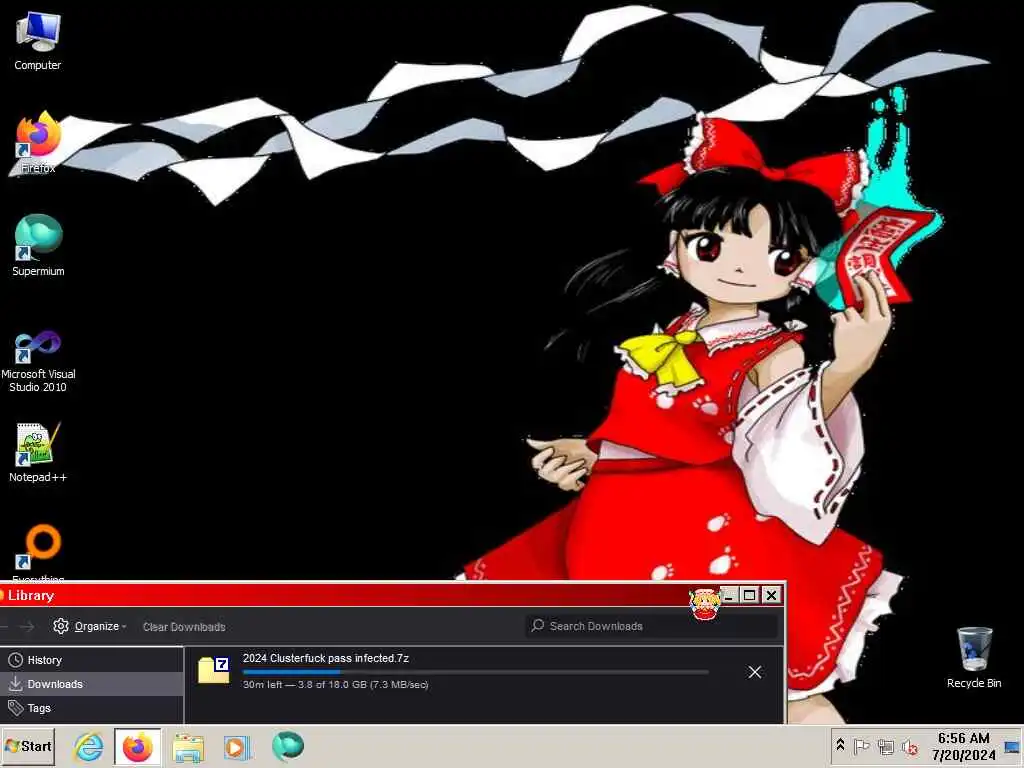Viewport: 1024px width, 768px height.
Task: Click the Show desktop tray button
Action: [x=1013, y=746]
